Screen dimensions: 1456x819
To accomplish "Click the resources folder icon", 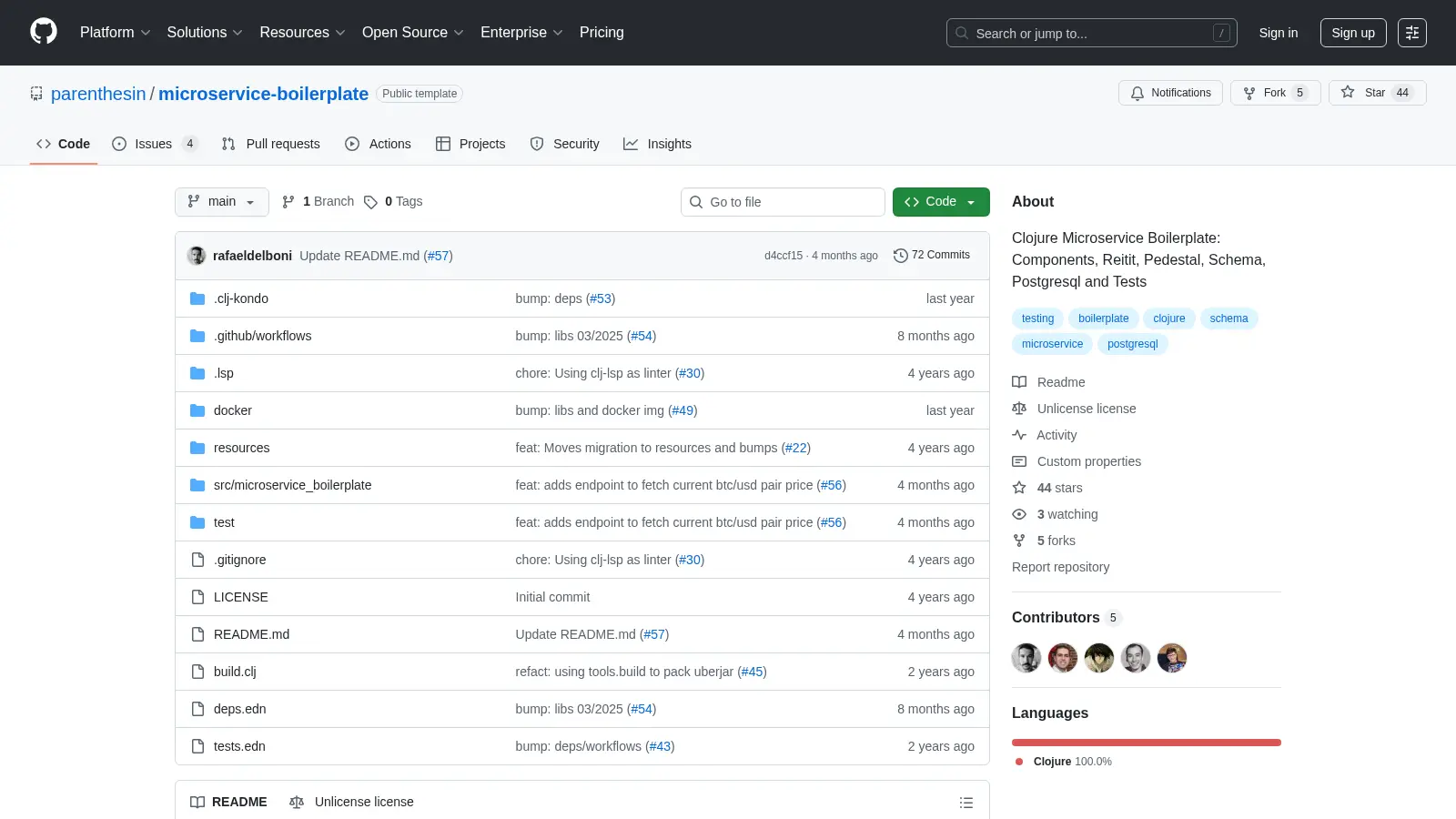I will coord(197,448).
